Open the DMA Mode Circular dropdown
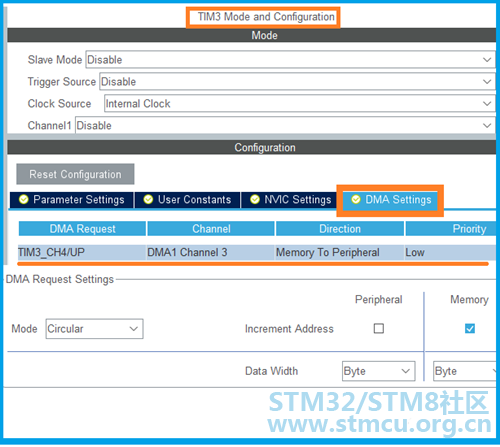Viewport: 500px width, 447px height. point(94,329)
